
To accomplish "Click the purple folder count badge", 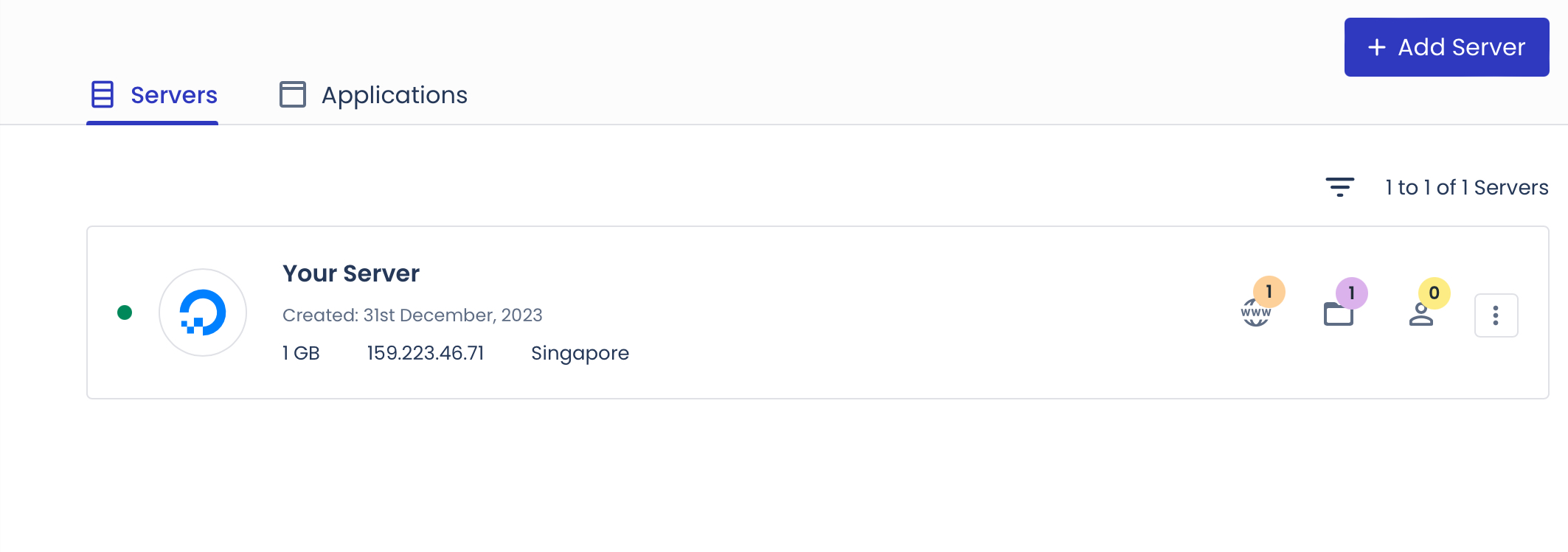I will [1351, 293].
